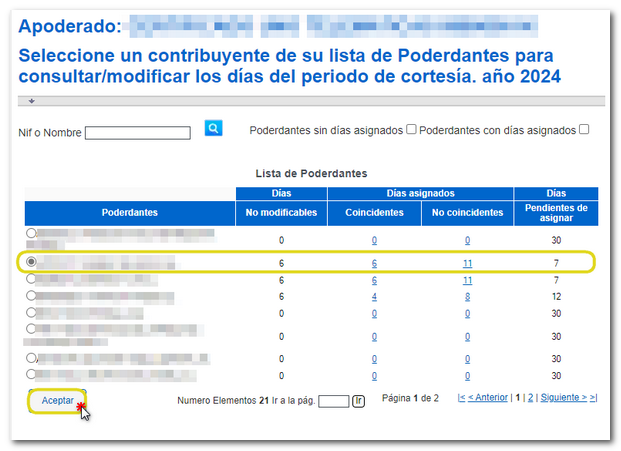The image size is (621, 451).
Task: Click the 'Ir a la pág.' input box
Action: tap(333, 401)
